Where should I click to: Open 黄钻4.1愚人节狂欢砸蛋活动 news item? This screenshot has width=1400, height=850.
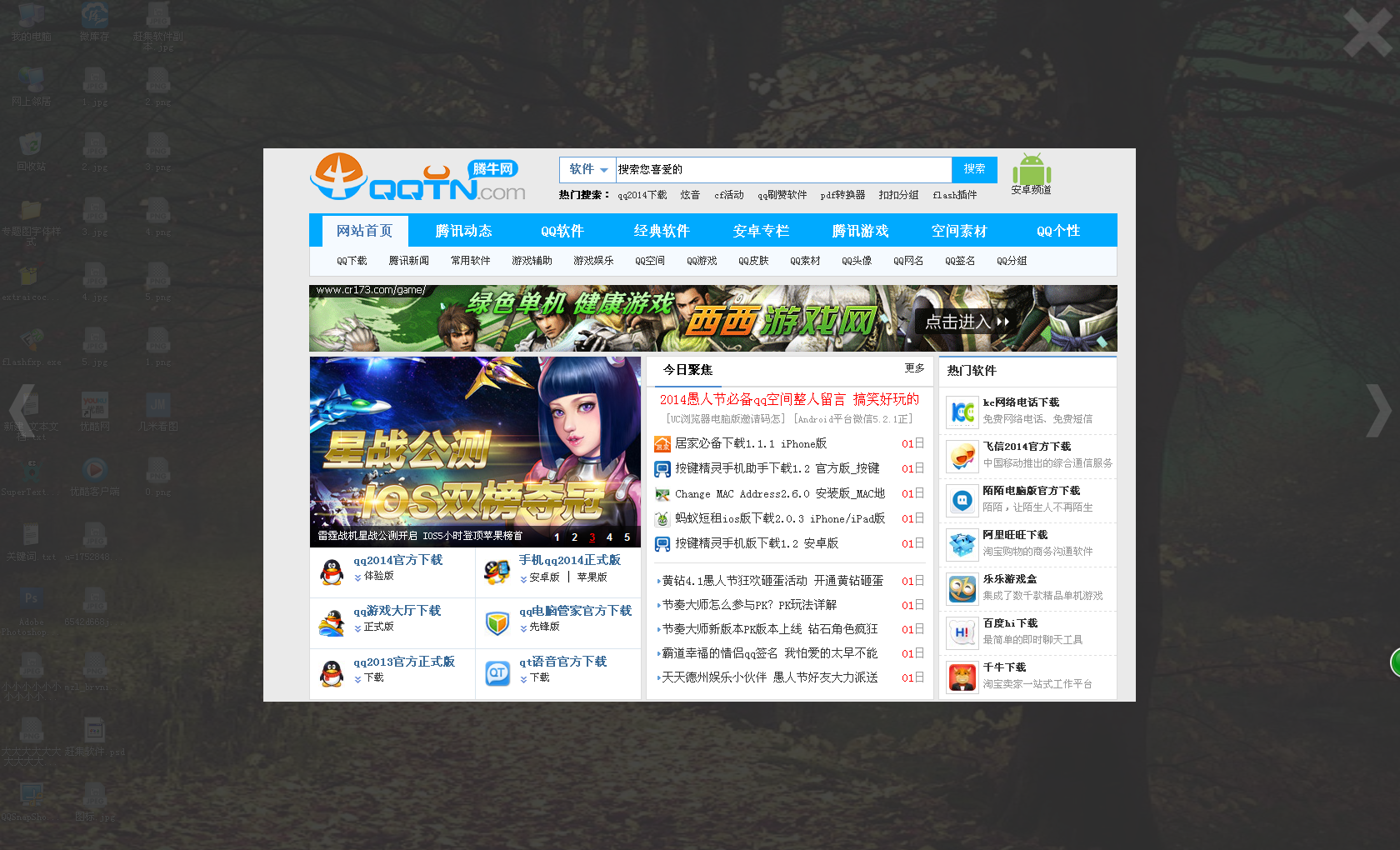pyautogui.click(x=772, y=581)
